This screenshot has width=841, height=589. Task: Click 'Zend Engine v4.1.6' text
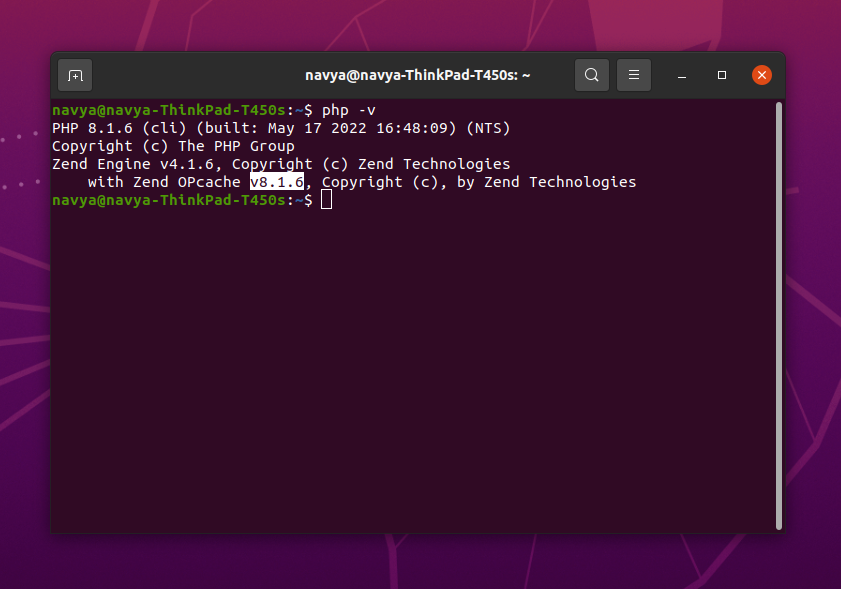click(x=132, y=164)
